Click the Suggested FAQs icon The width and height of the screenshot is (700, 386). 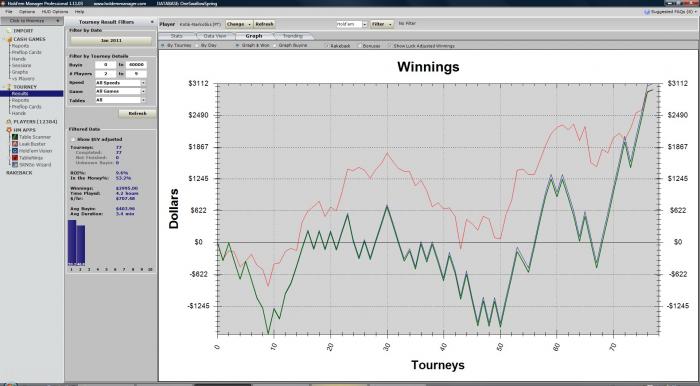coord(647,12)
